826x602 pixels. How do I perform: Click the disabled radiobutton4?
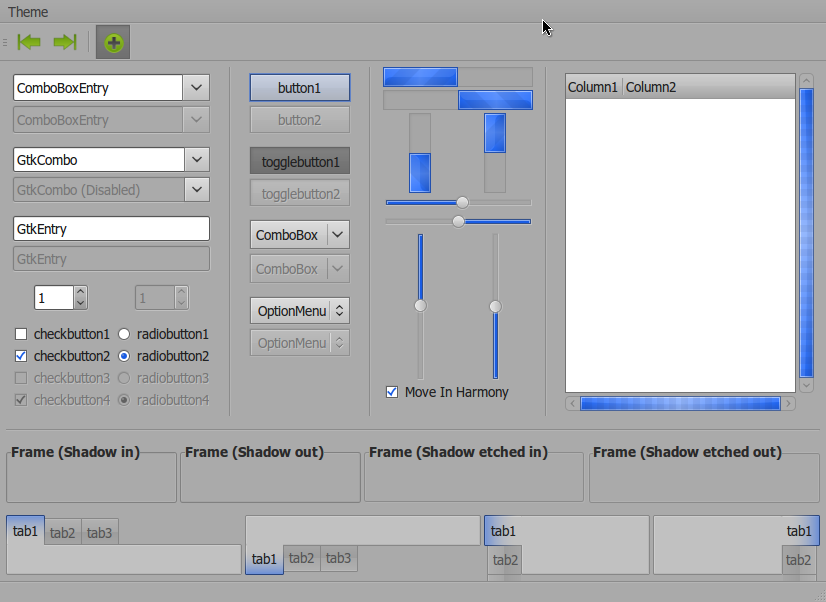tap(124, 400)
